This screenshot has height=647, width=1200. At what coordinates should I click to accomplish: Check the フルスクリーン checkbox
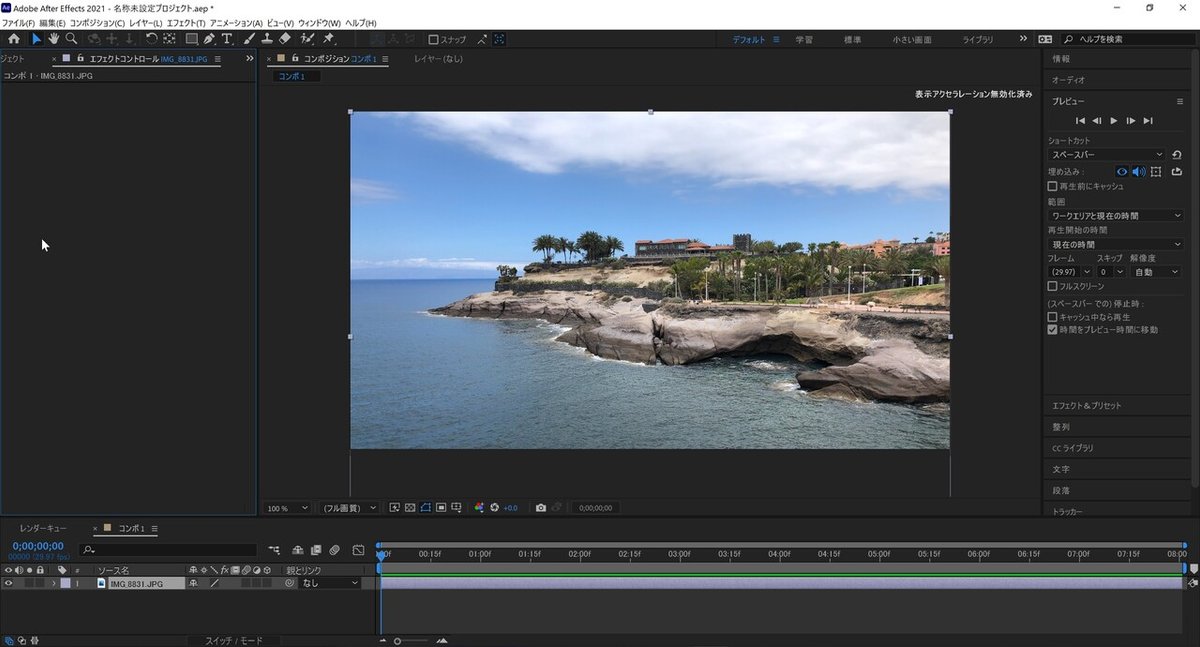1052,286
